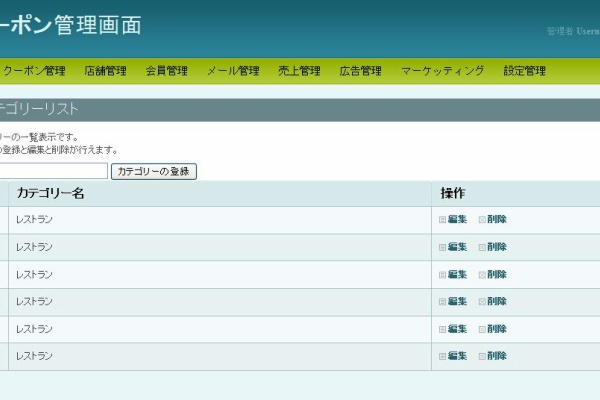Click edit icon in third レストラン row
This screenshot has height=400, width=600.
tap(442, 275)
